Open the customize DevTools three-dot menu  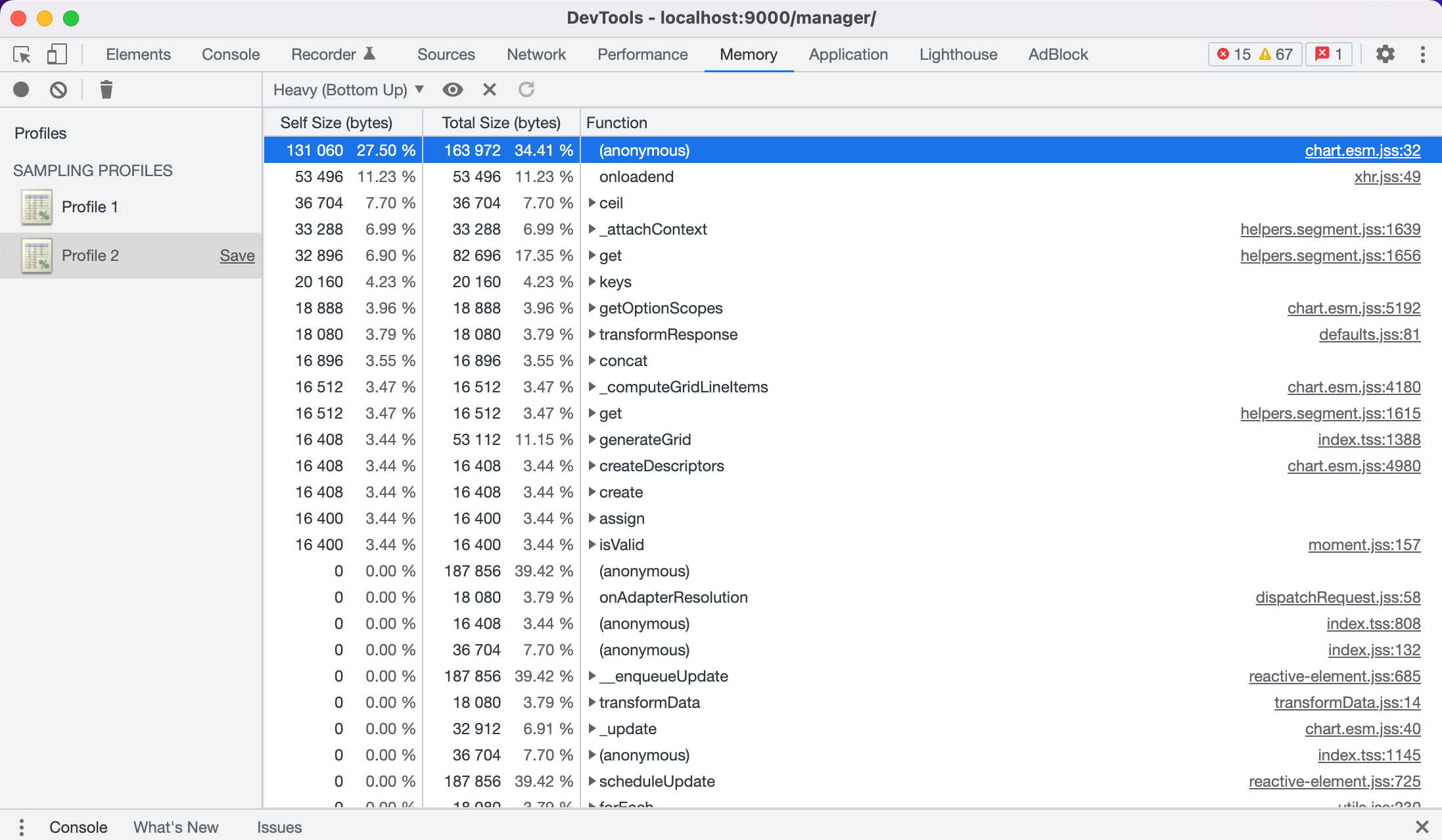1422,54
